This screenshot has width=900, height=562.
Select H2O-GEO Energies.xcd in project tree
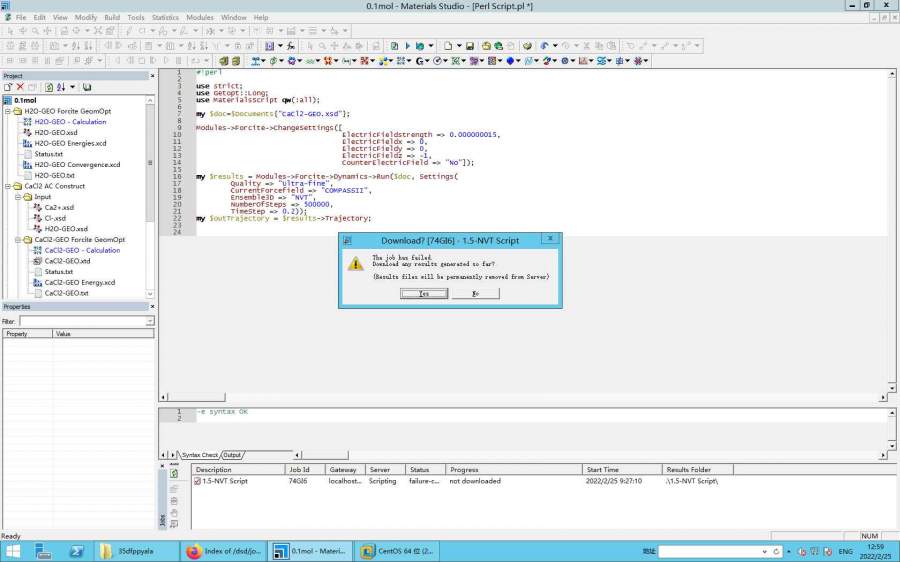(x=70, y=143)
